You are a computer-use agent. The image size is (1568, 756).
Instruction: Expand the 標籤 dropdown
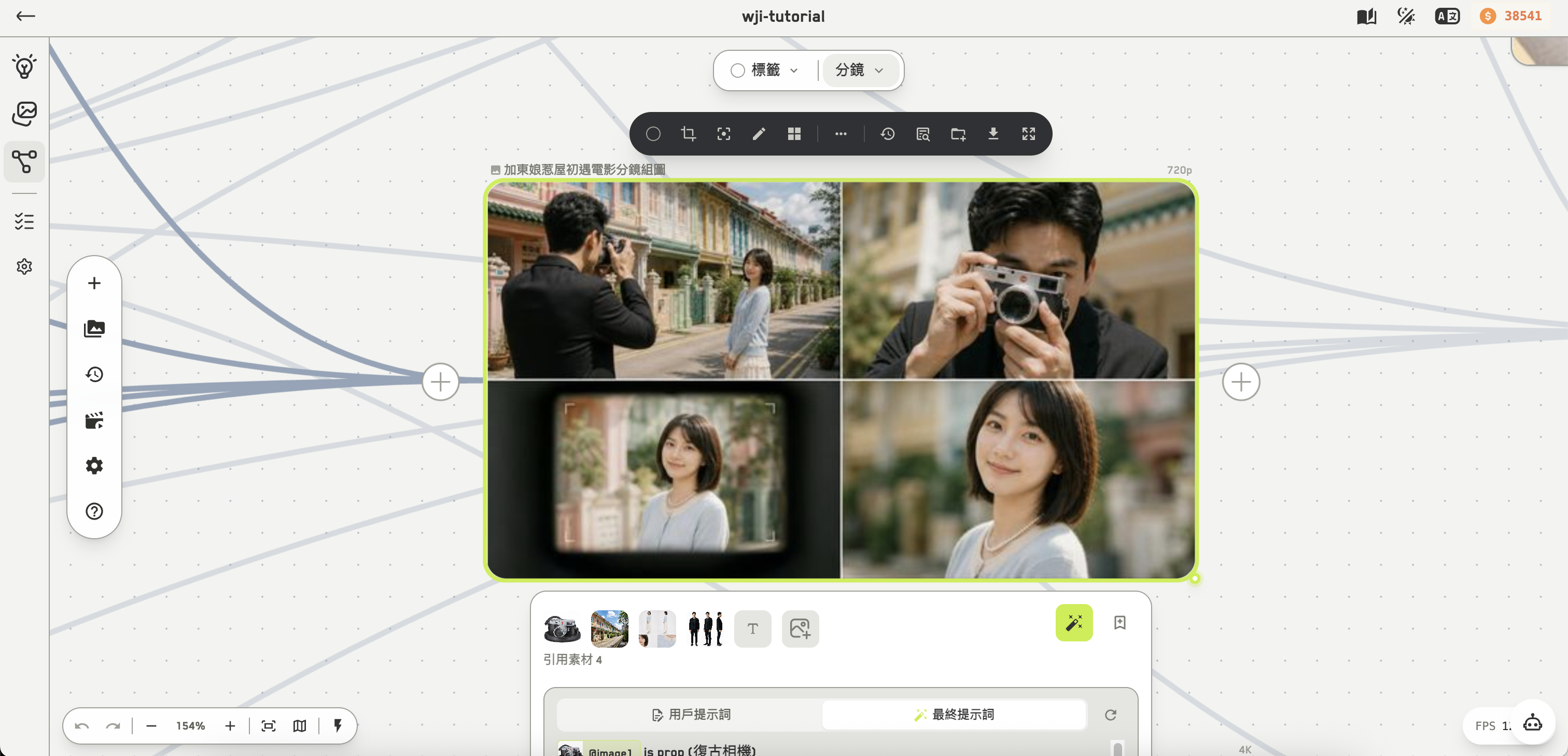point(794,71)
